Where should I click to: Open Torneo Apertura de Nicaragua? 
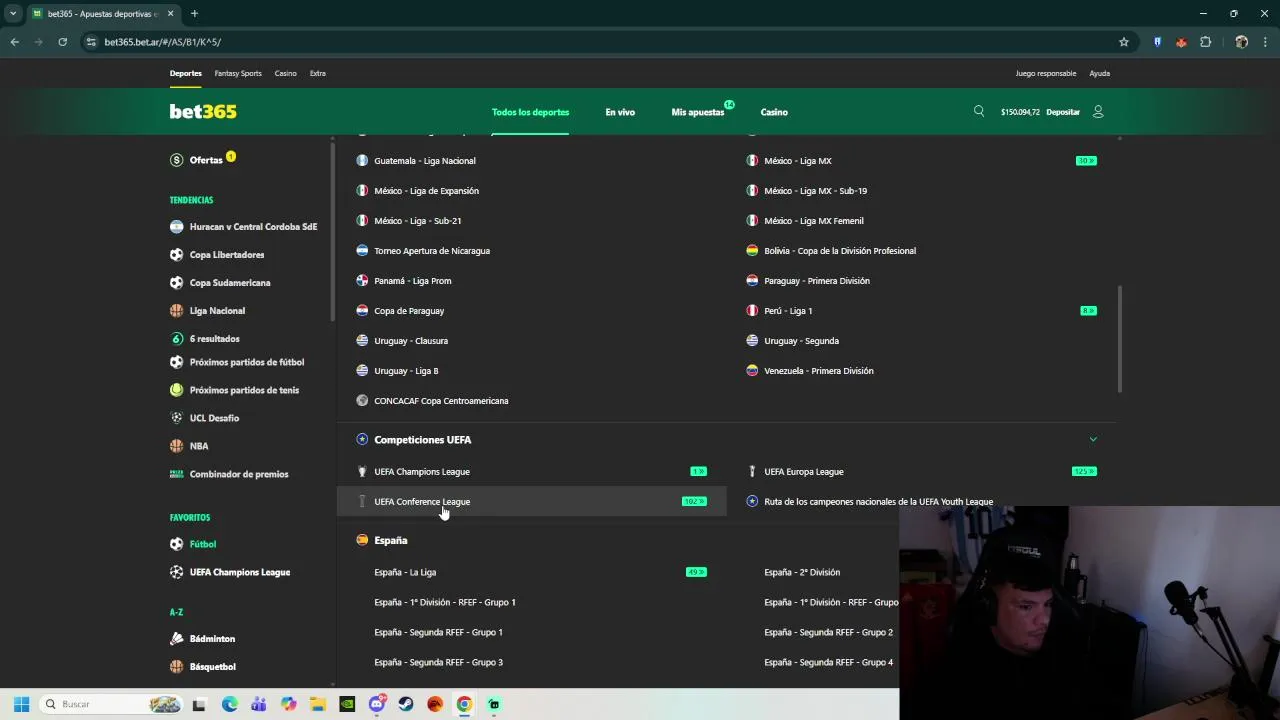pyautogui.click(x=432, y=251)
